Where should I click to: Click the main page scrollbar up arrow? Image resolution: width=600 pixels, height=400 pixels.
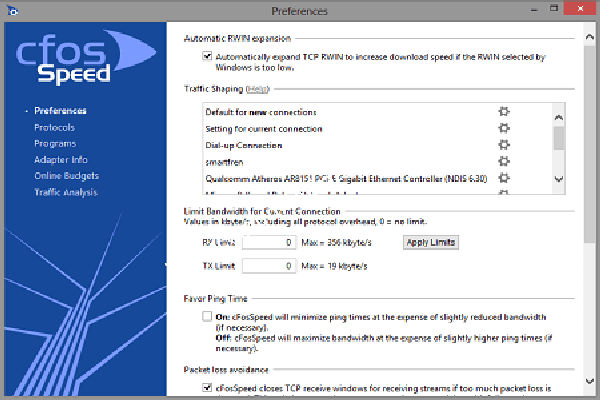point(590,37)
